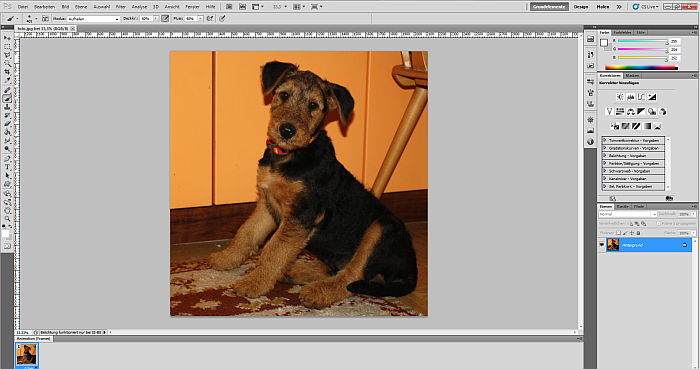Open the brush Modus dropdown
This screenshot has width=700, height=369.
[x=93, y=19]
